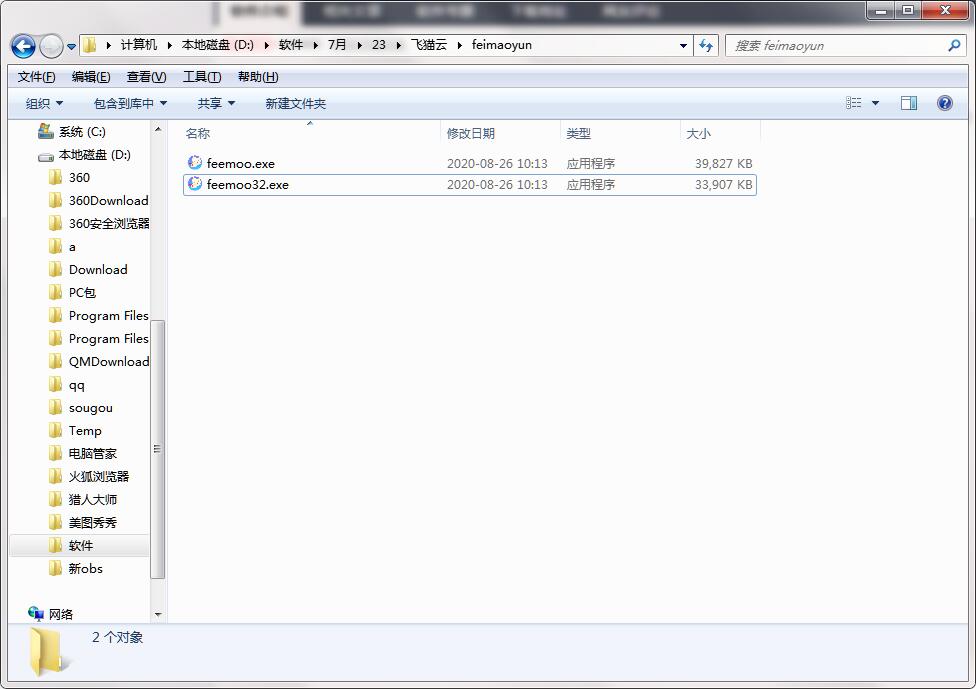Open recent pages dropdown beside nav arrows

[71, 47]
